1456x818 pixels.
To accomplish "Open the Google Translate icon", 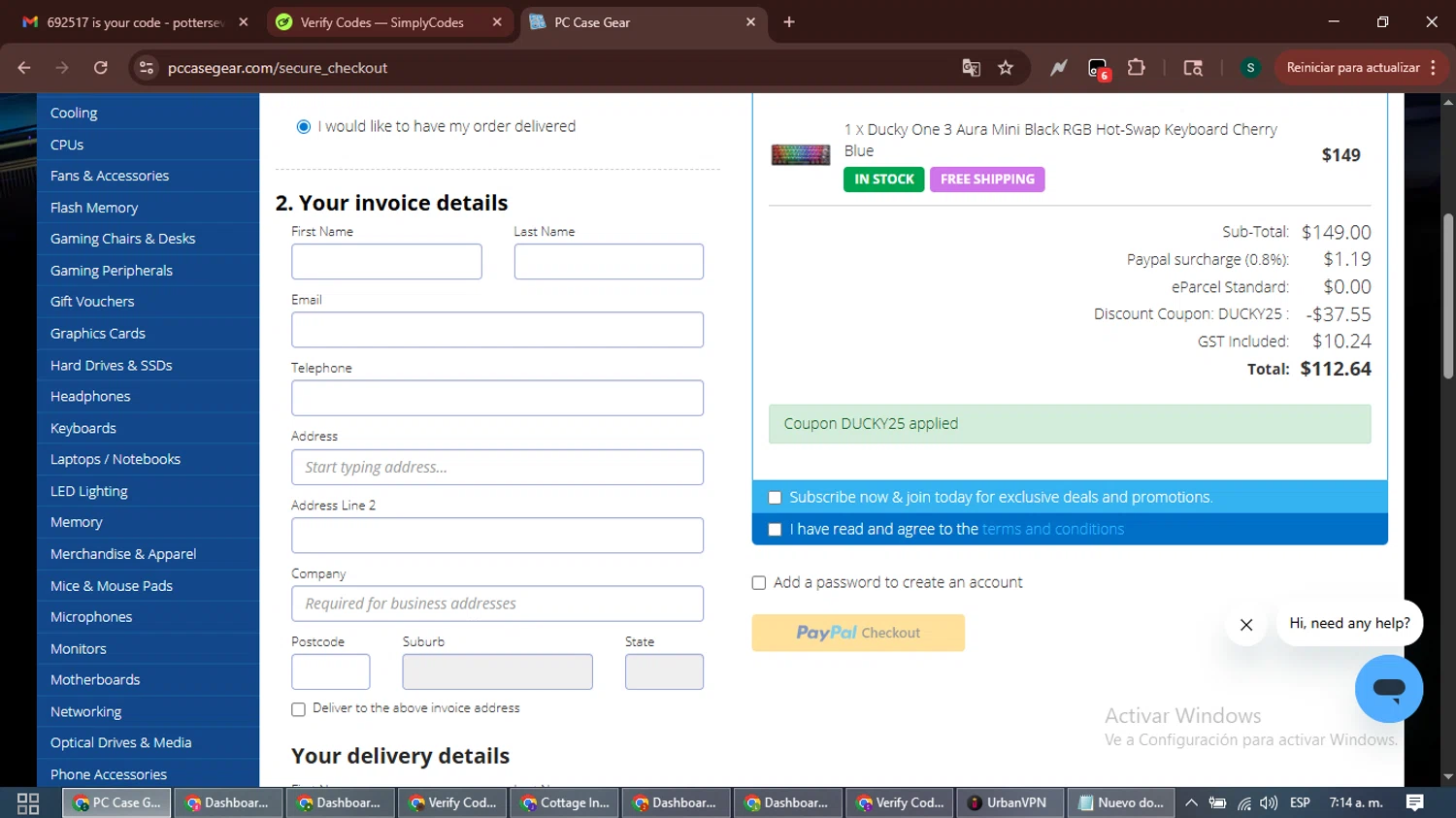I will [971, 68].
